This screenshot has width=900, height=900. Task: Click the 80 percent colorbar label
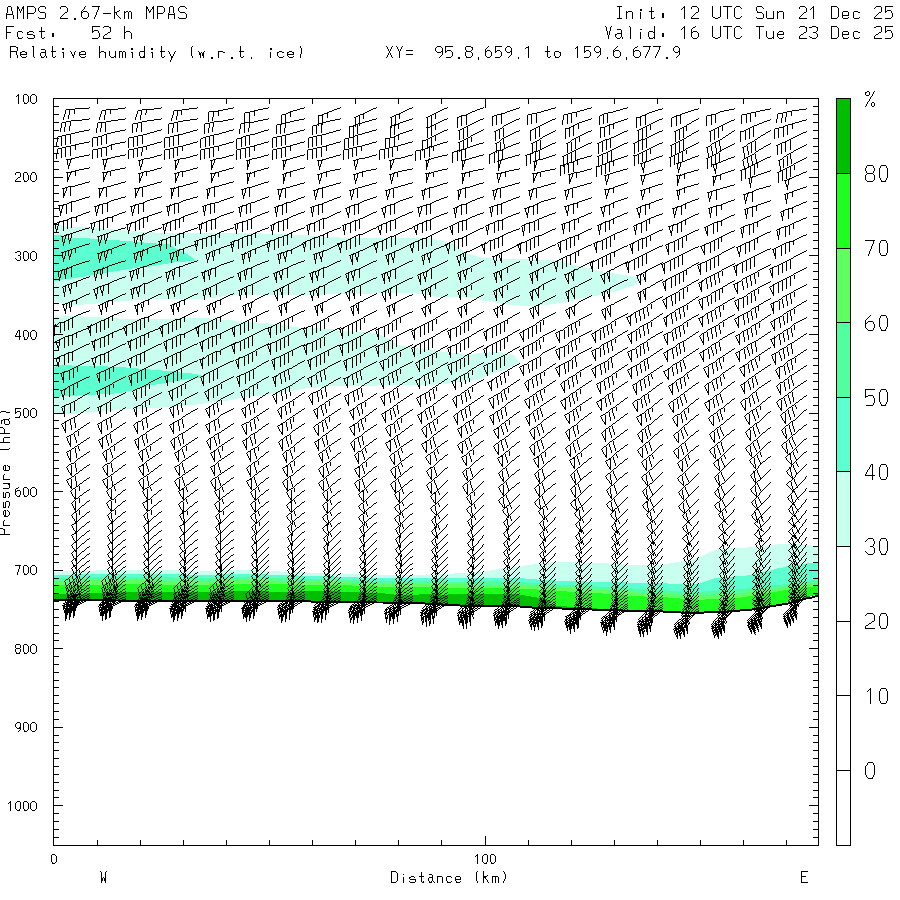[x=876, y=173]
